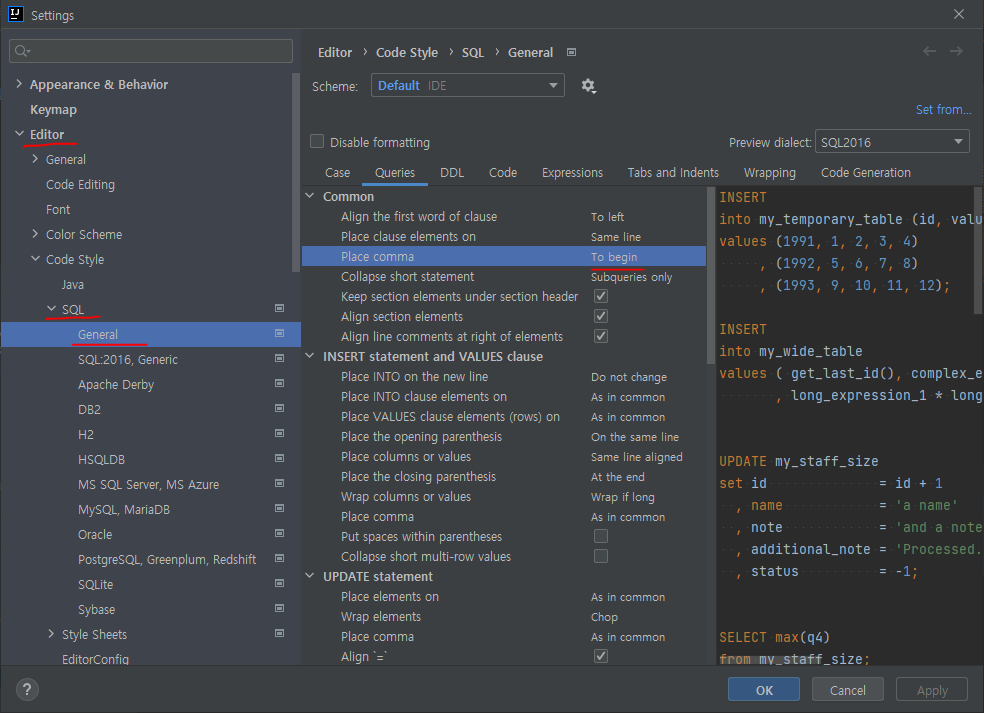This screenshot has width=984, height=713.
Task: Click the scheme actions gear icon
Action: point(588,85)
